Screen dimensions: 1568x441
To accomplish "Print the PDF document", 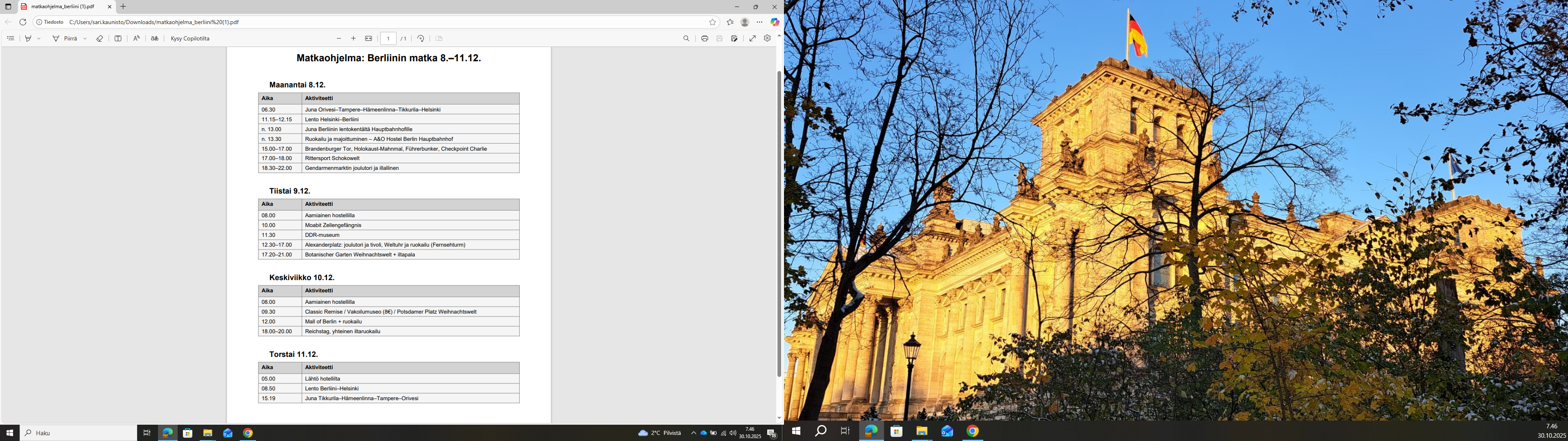I will (x=704, y=38).
